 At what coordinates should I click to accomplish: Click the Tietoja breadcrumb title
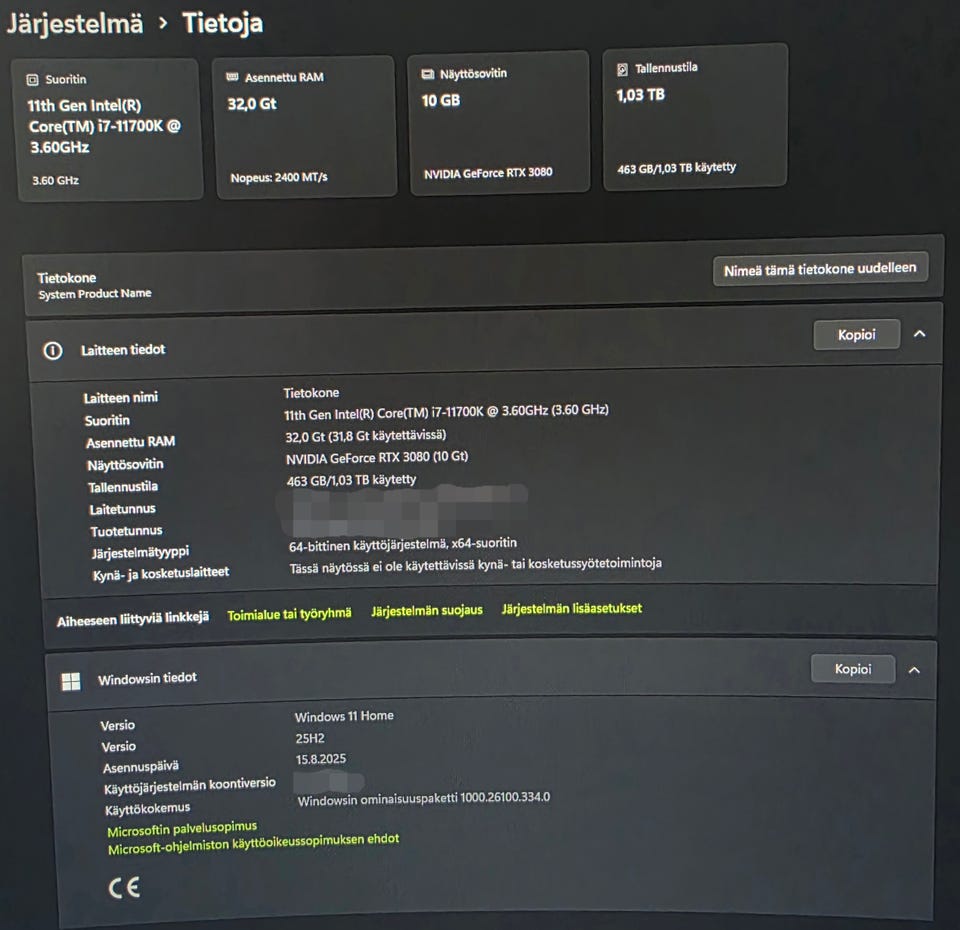coord(223,23)
